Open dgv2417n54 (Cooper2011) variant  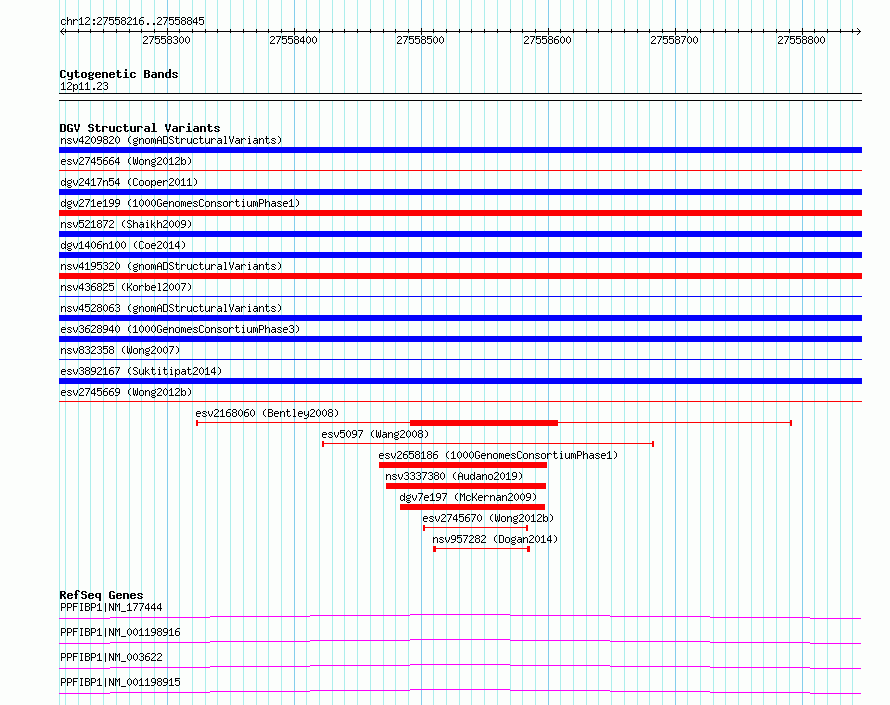click(129, 182)
